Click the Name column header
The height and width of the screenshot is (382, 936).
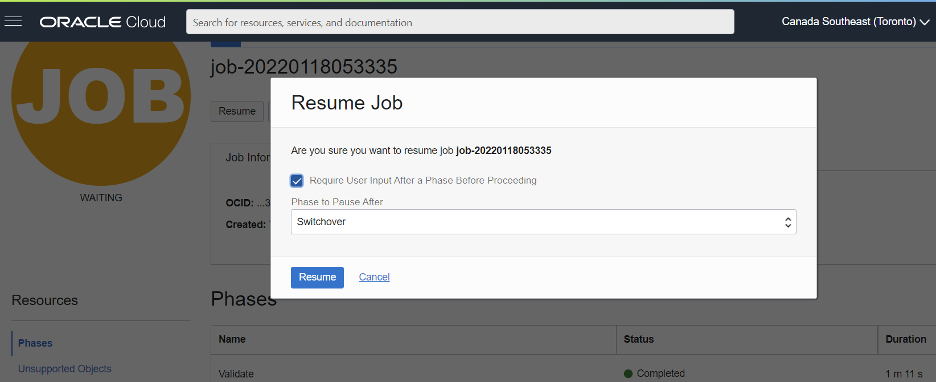click(232, 339)
